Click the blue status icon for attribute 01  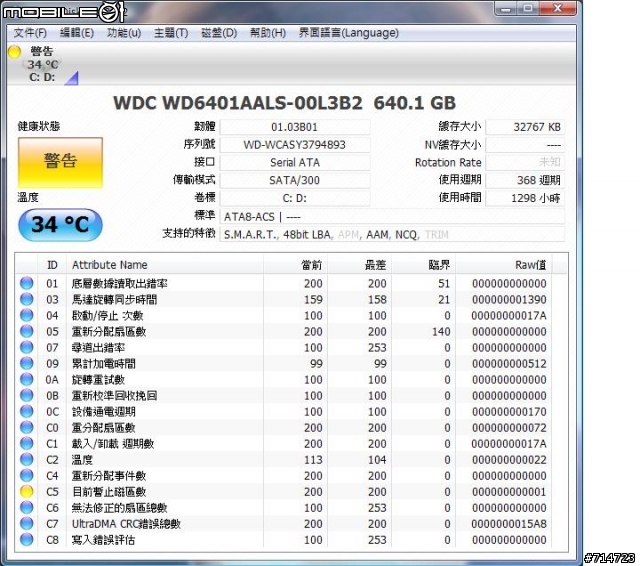(27, 283)
